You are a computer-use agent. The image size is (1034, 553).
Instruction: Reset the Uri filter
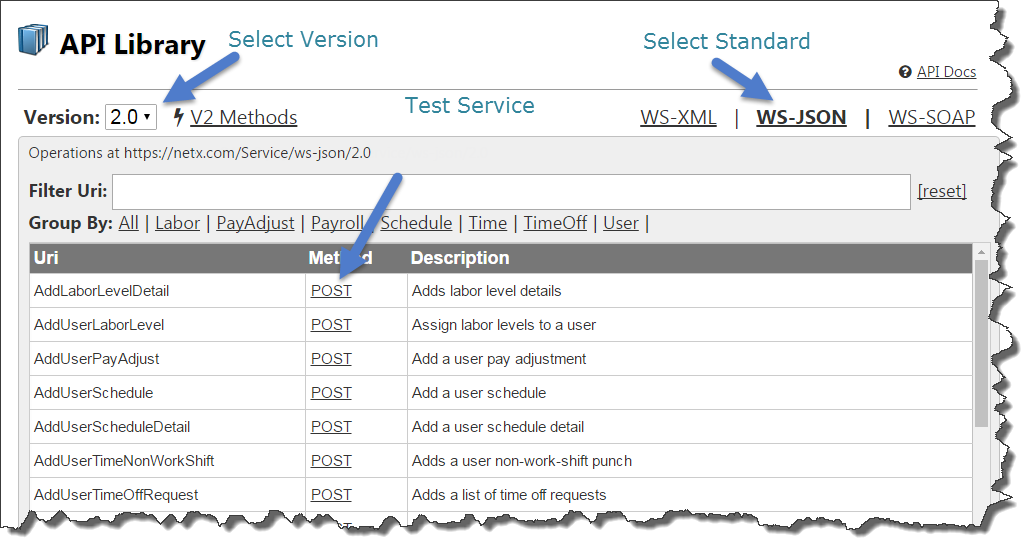pos(942,191)
